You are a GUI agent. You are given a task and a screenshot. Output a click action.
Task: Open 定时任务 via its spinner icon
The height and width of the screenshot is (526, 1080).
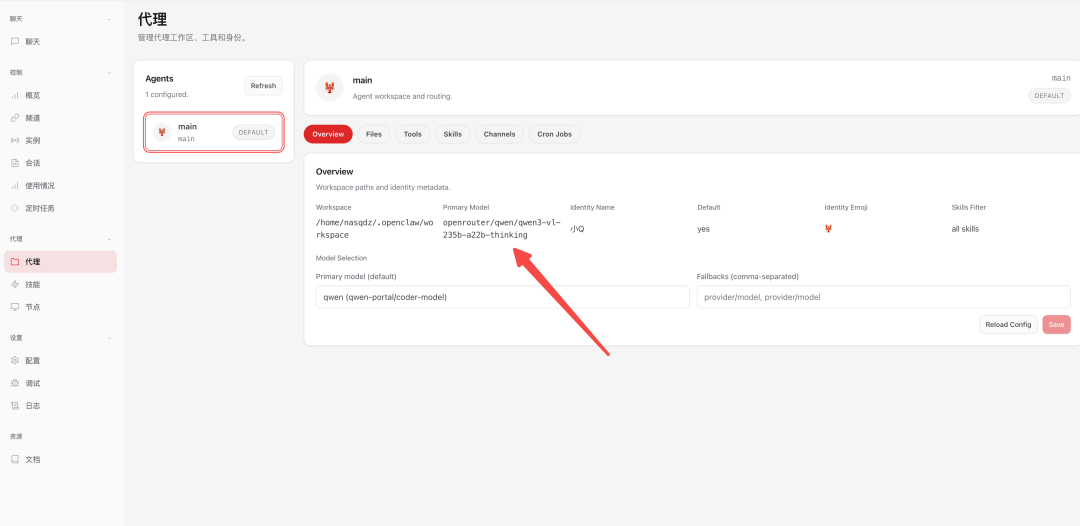15,208
